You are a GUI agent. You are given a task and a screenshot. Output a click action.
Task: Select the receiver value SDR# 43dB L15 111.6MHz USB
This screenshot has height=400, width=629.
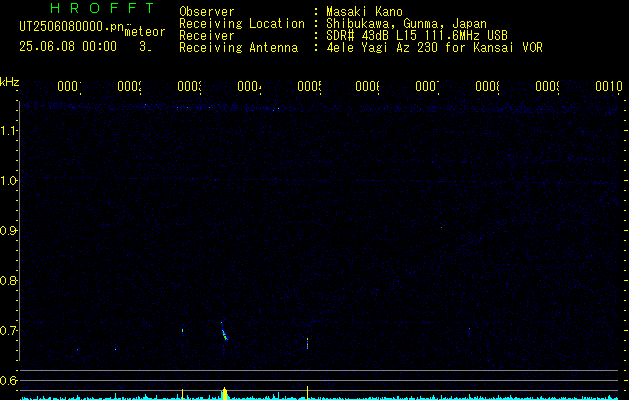coord(417,36)
